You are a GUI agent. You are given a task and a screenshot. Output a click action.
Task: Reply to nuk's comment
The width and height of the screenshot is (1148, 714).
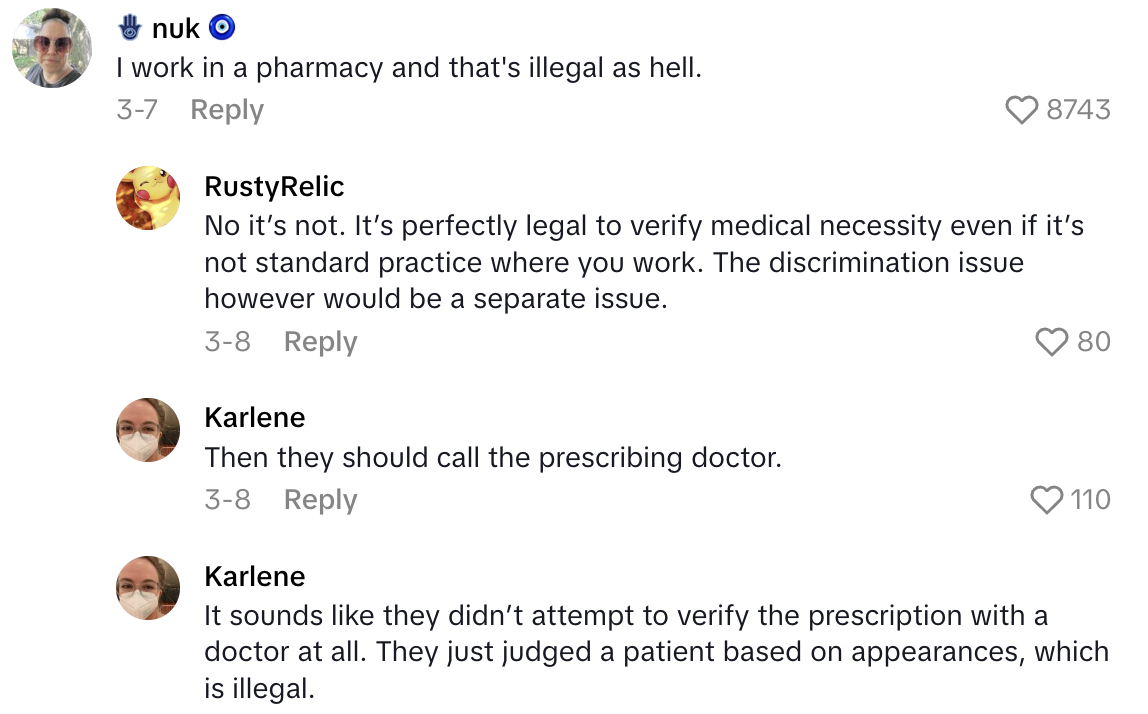pyautogui.click(x=227, y=110)
